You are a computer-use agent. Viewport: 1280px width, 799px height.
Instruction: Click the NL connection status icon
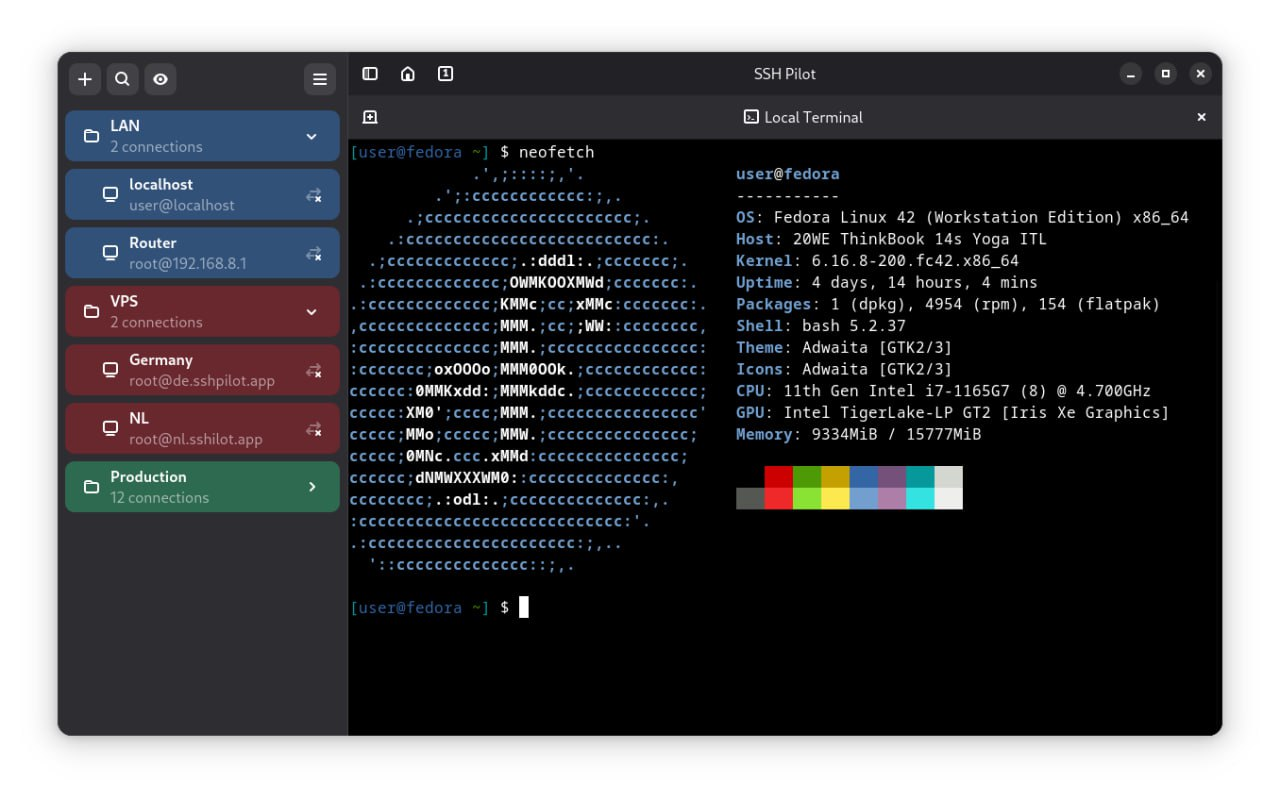click(x=314, y=429)
